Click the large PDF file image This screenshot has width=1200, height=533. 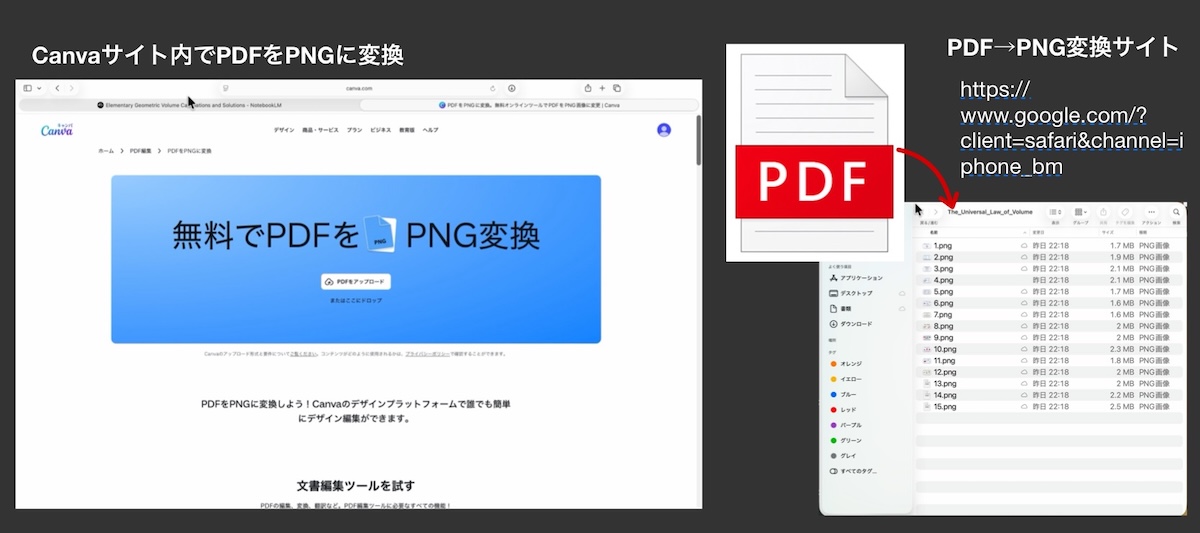pos(814,153)
